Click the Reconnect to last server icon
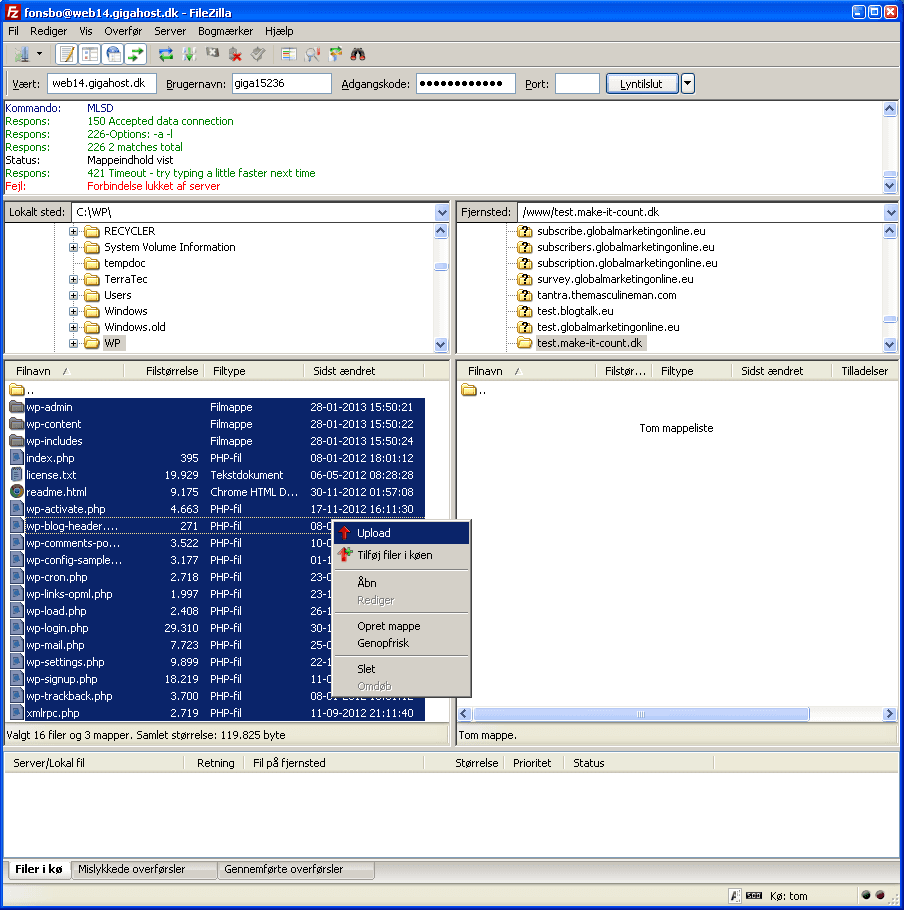904x910 pixels. click(x=258, y=54)
